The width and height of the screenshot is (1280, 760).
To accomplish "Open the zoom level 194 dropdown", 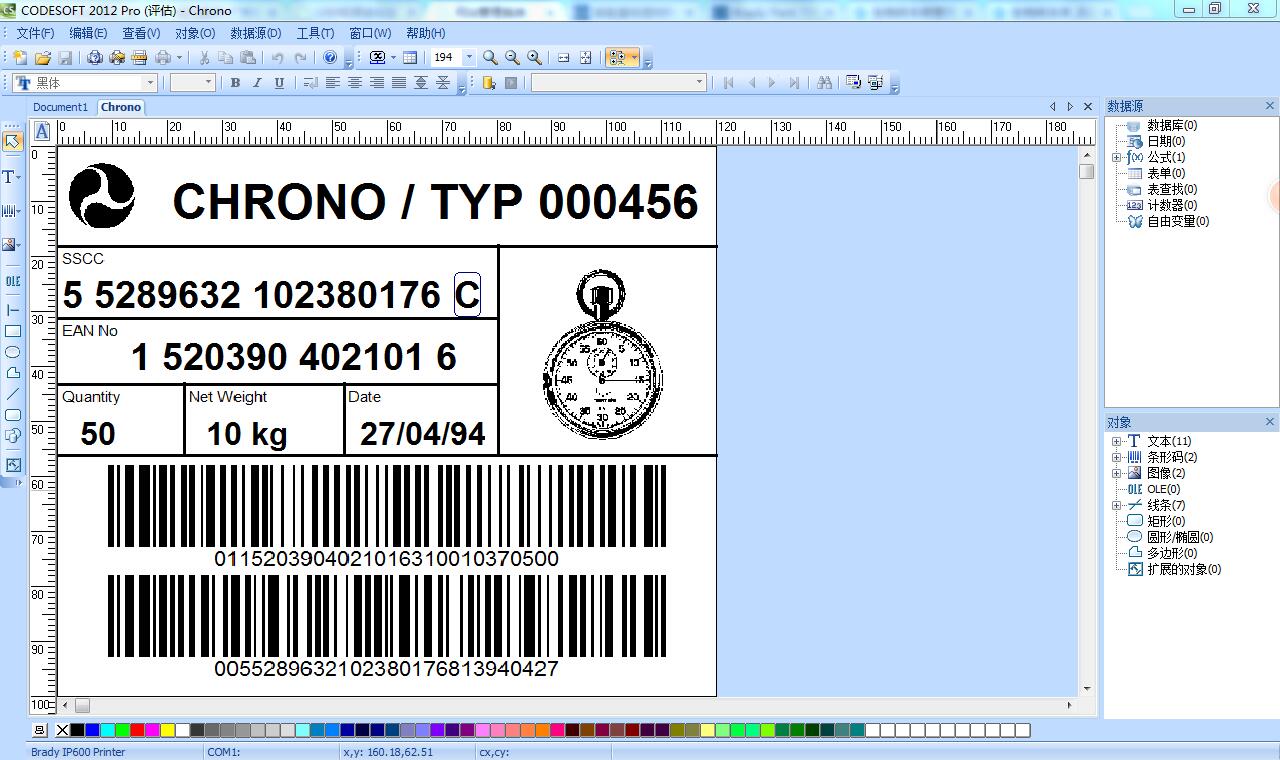I will click(469, 58).
